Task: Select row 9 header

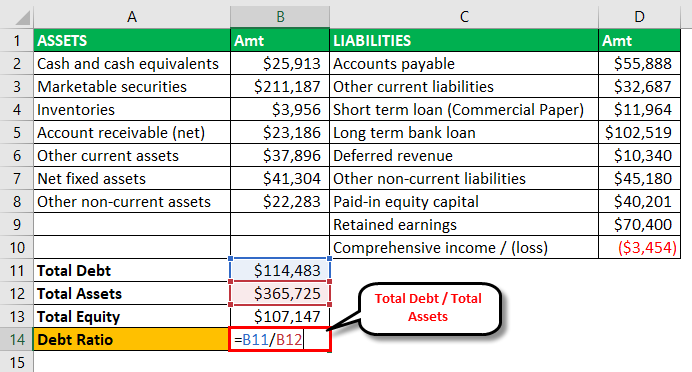Action: pos(17,224)
